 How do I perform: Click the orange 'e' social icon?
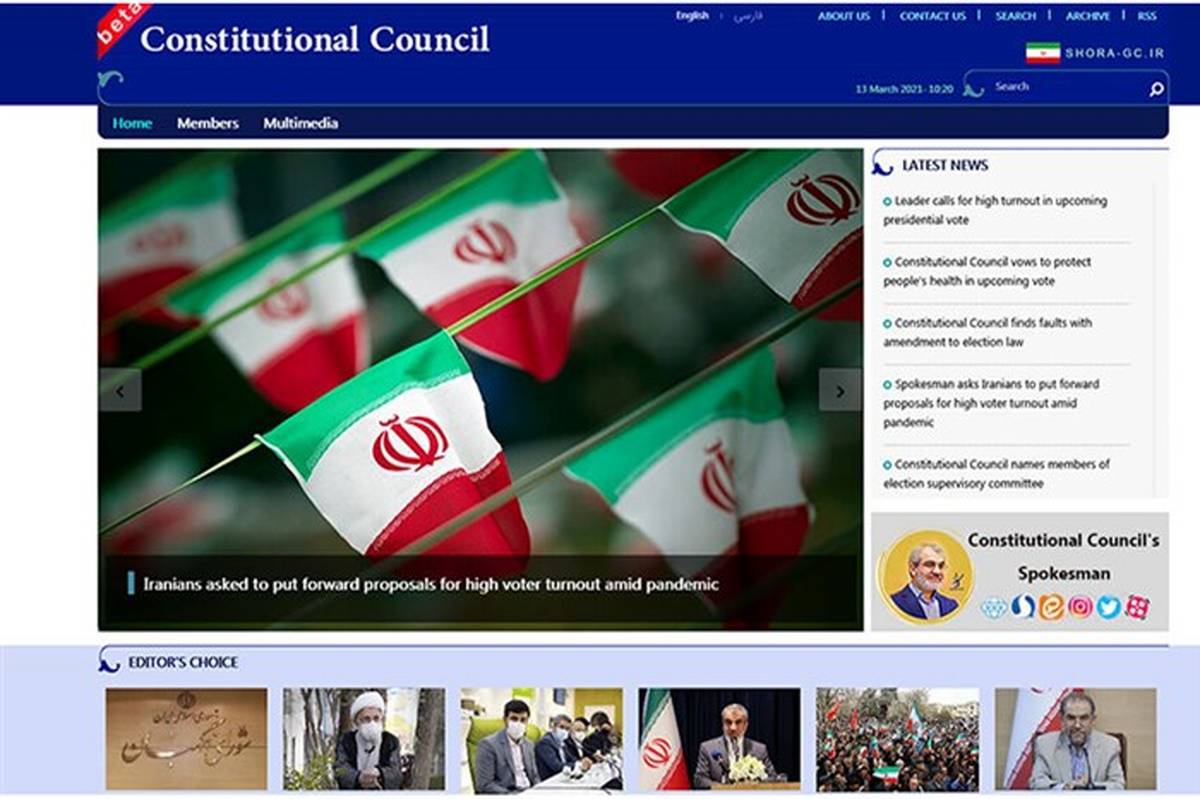(1051, 607)
